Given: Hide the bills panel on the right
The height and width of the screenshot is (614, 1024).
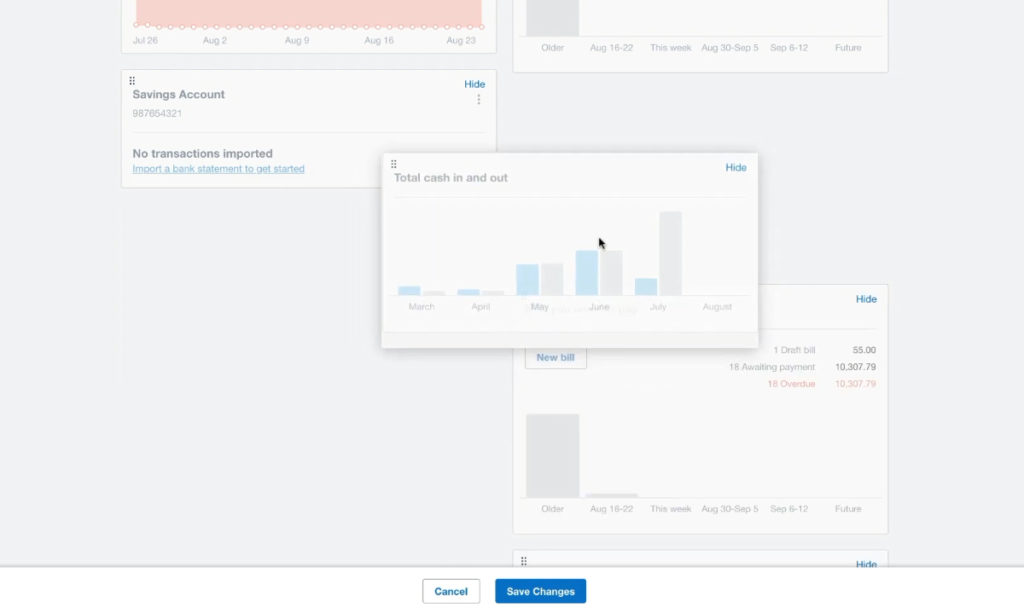Looking at the screenshot, I should tap(866, 298).
